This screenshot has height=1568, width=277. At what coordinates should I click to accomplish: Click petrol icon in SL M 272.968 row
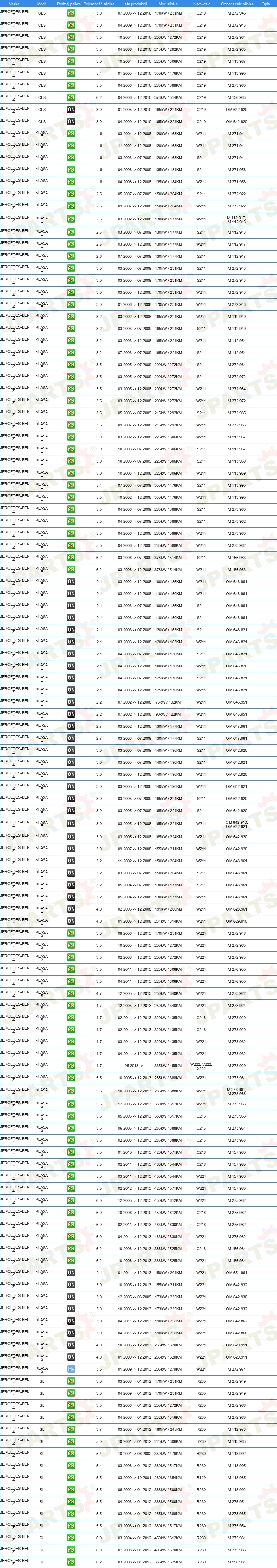click(x=71, y=1418)
